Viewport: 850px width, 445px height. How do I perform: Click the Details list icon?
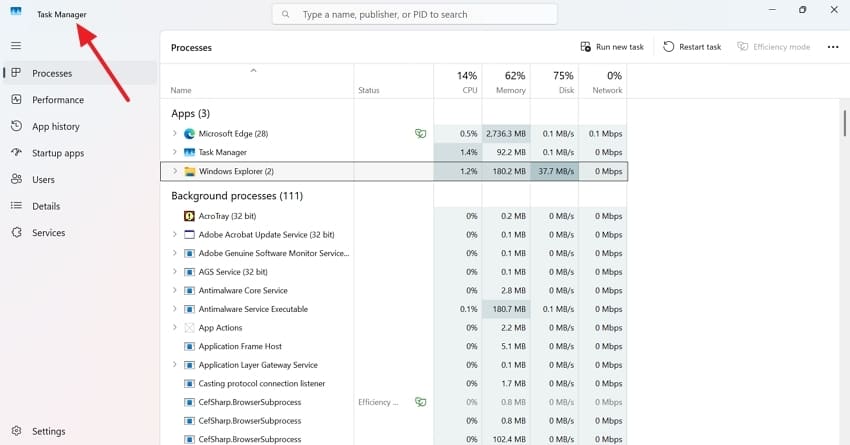click(16, 205)
